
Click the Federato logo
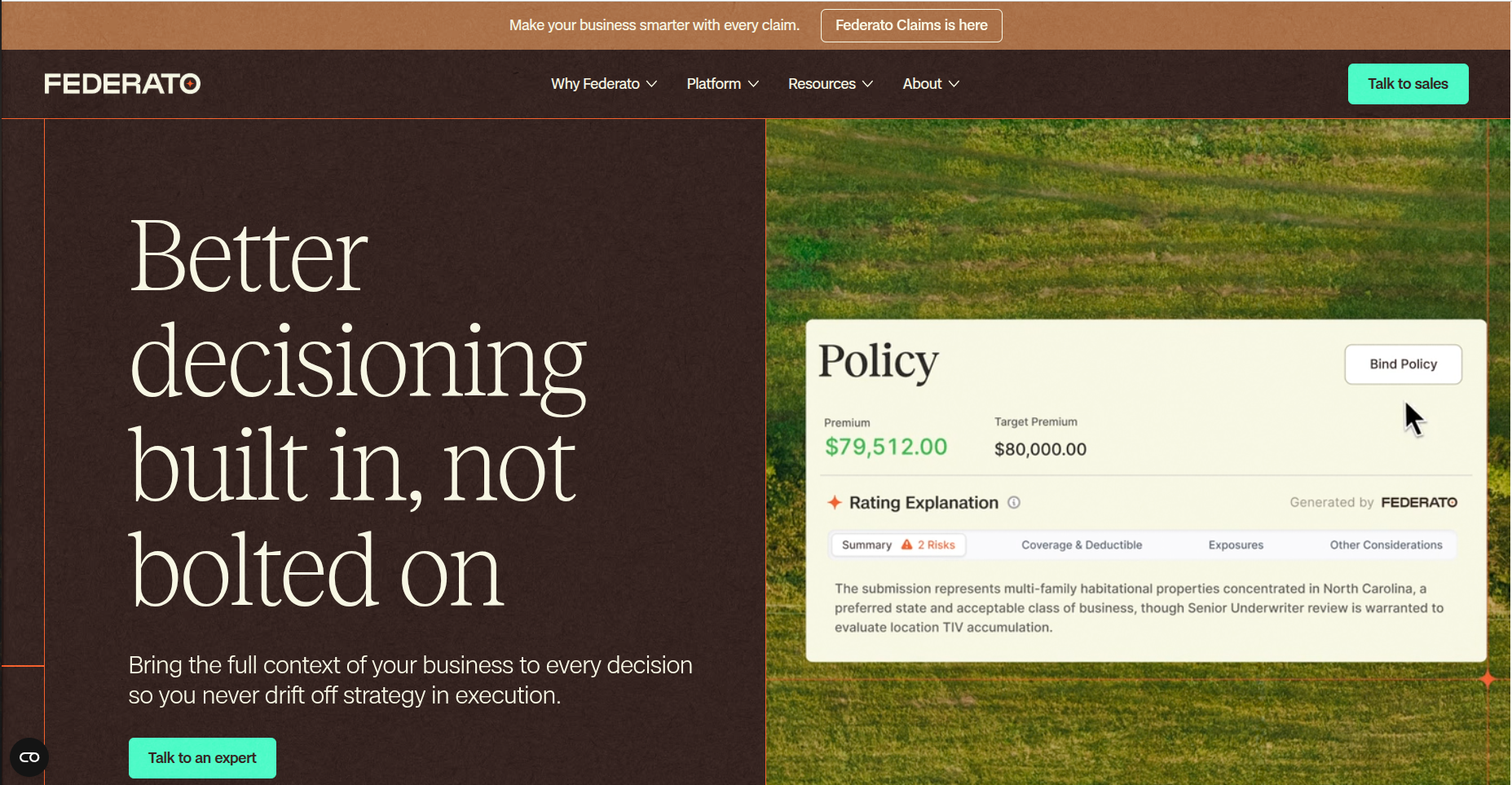(122, 83)
